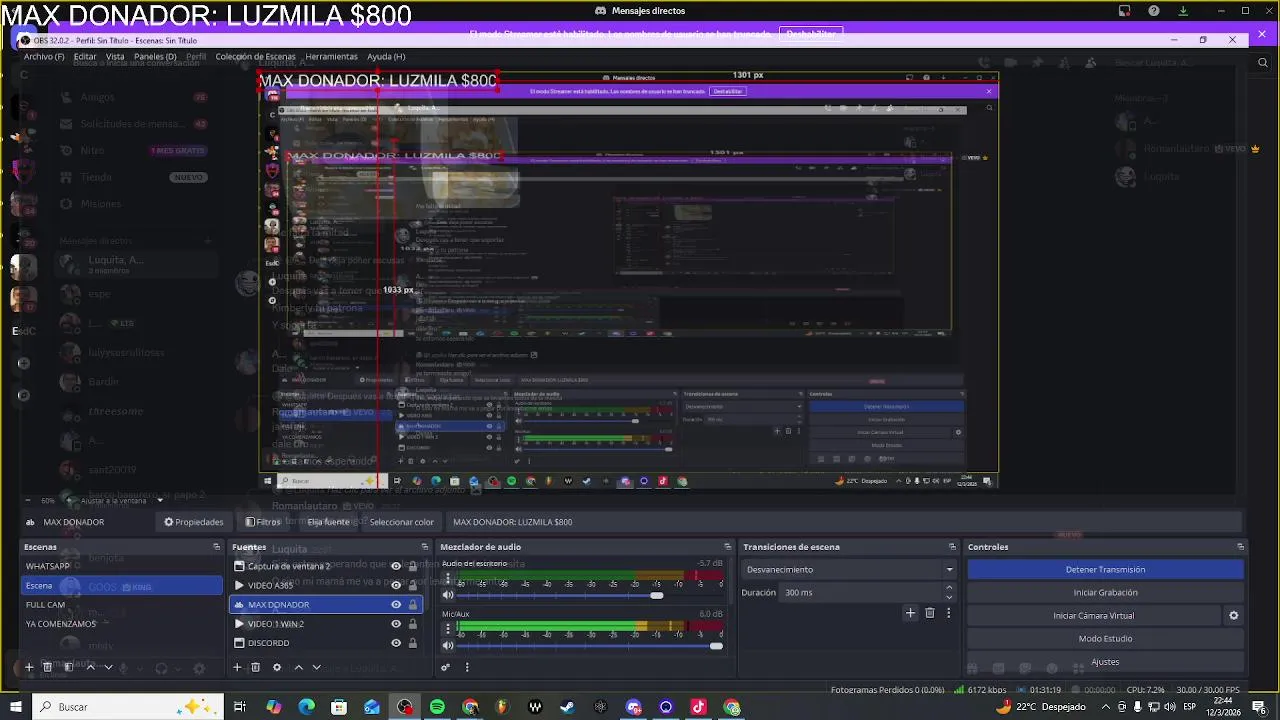1280x720 pixels.
Task: Toggle visibility of VIDEO A365 source
Action: pyautogui.click(x=396, y=585)
